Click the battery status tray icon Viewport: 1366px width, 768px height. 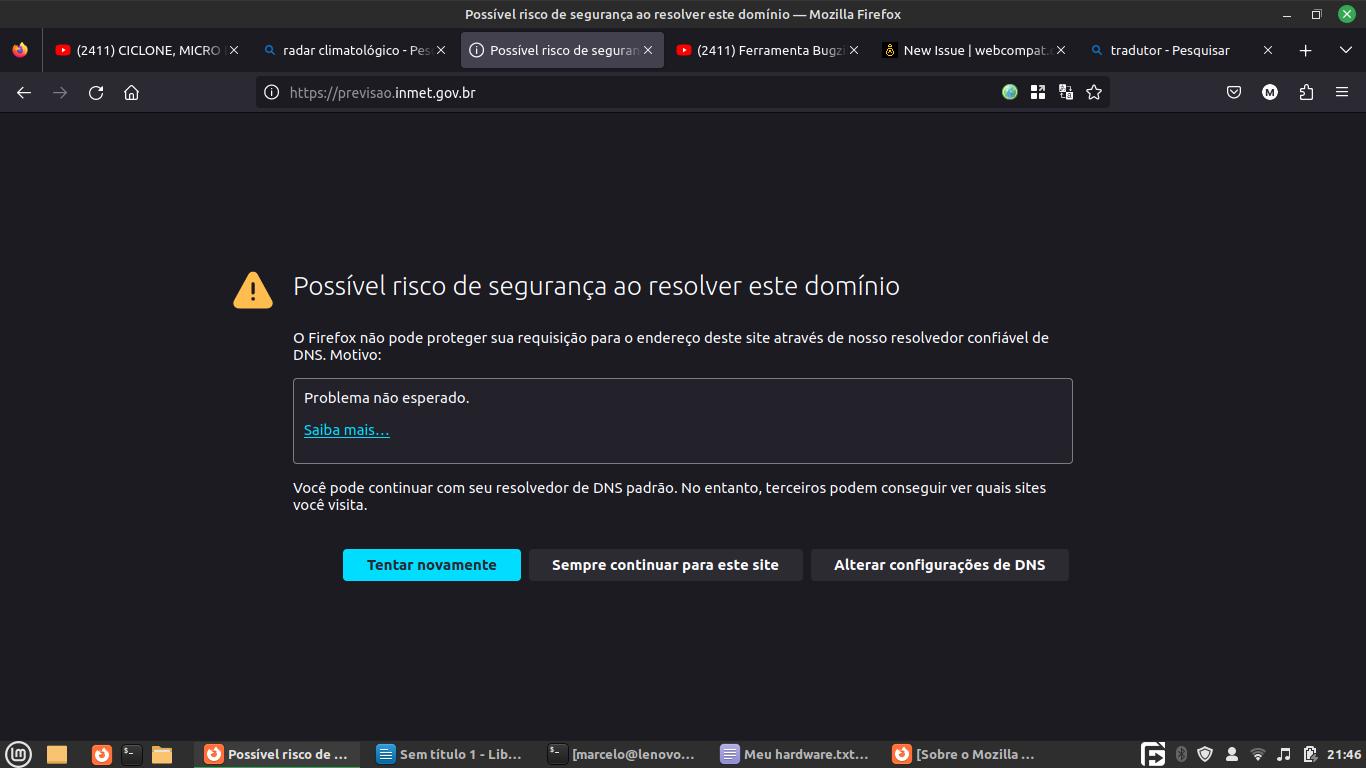click(x=1310, y=754)
